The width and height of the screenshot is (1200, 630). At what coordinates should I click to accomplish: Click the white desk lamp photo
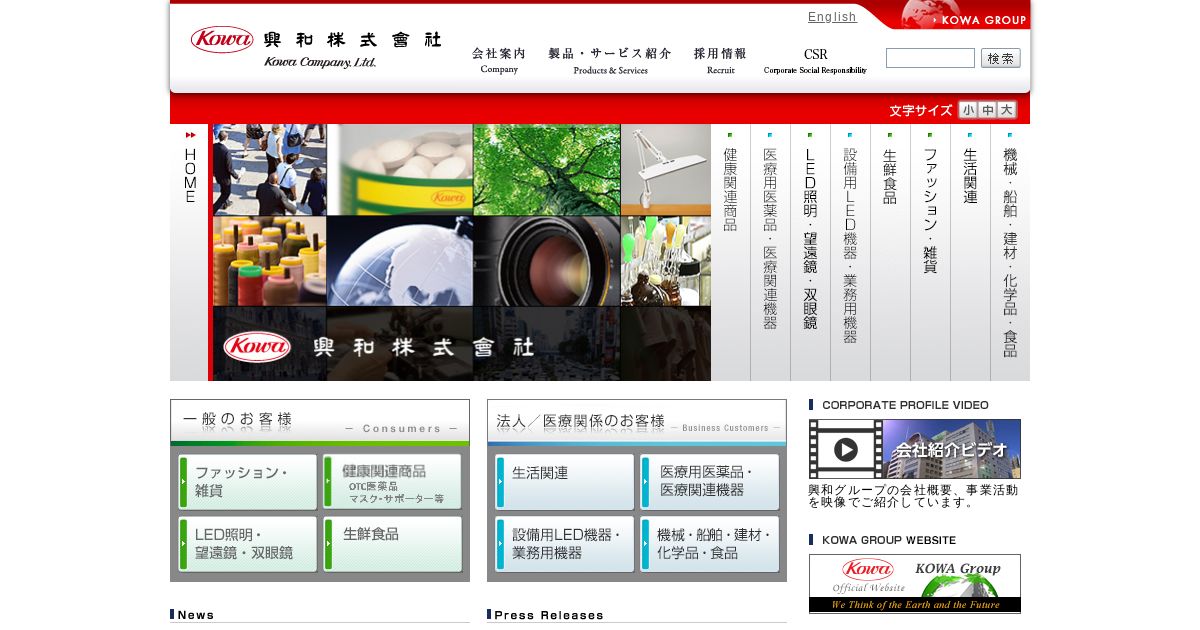(666, 169)
